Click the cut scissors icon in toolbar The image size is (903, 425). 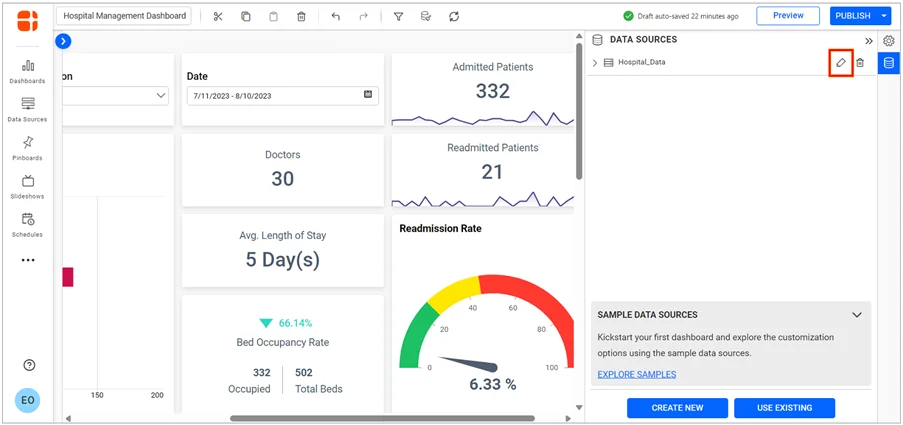tap(218, 17)
